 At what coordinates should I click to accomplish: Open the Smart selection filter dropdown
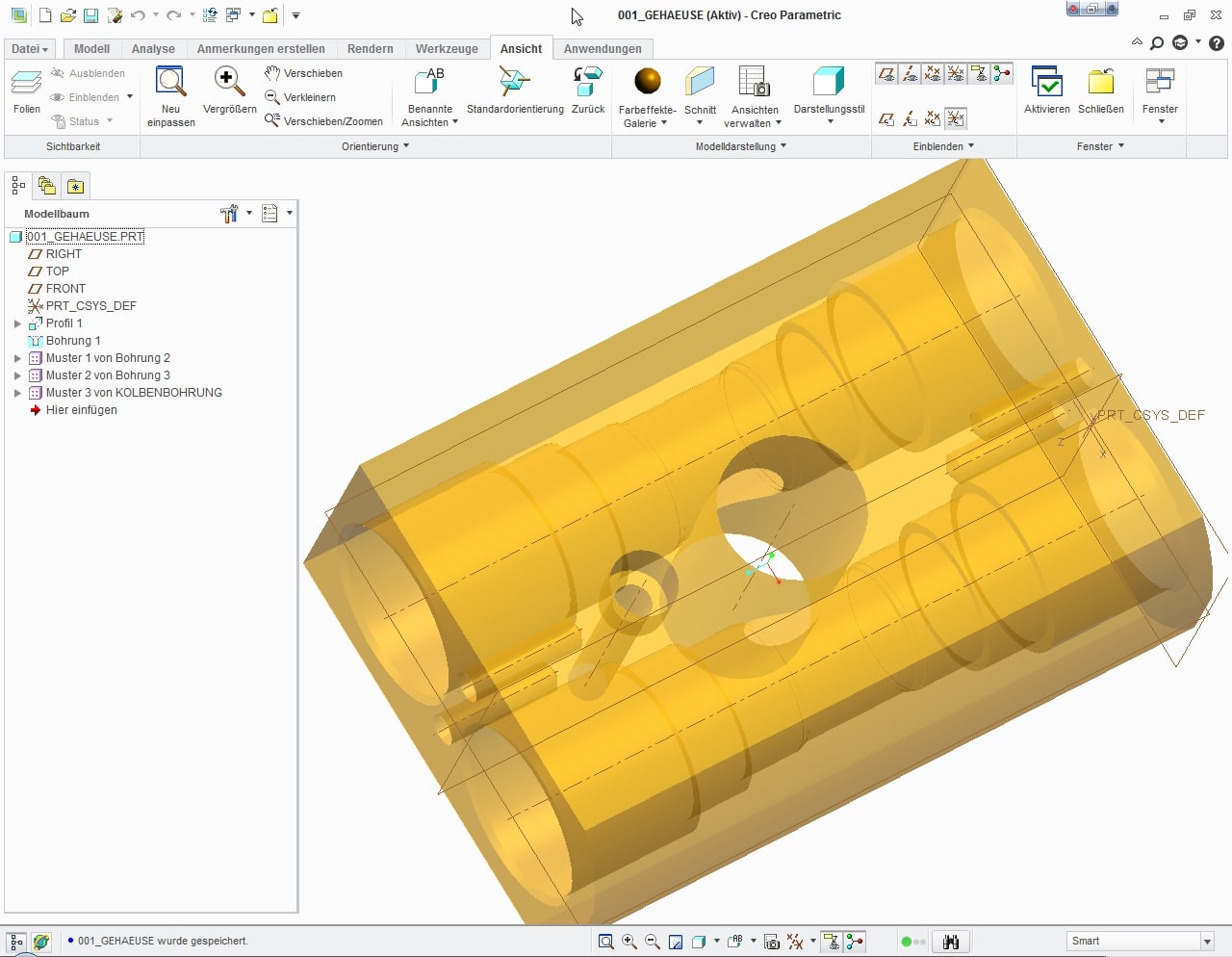pos(1207,942)
